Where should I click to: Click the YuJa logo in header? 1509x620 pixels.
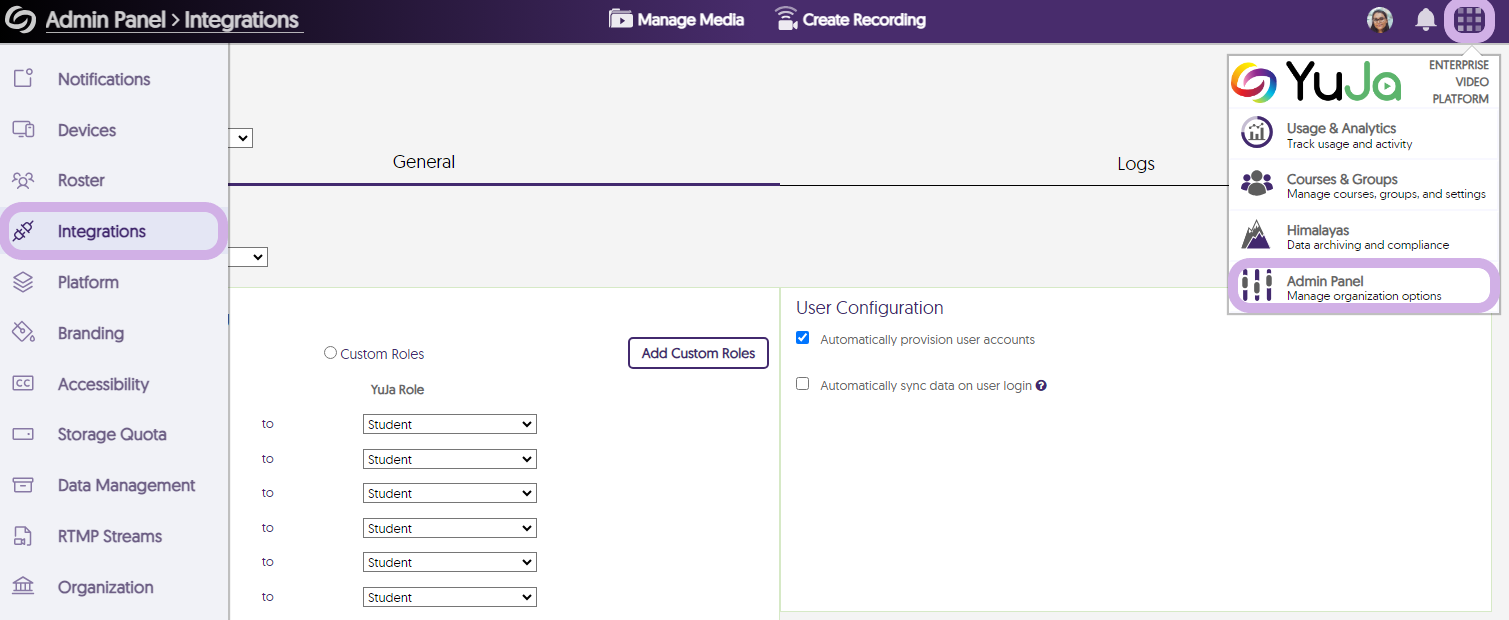(x=20, y=20)
